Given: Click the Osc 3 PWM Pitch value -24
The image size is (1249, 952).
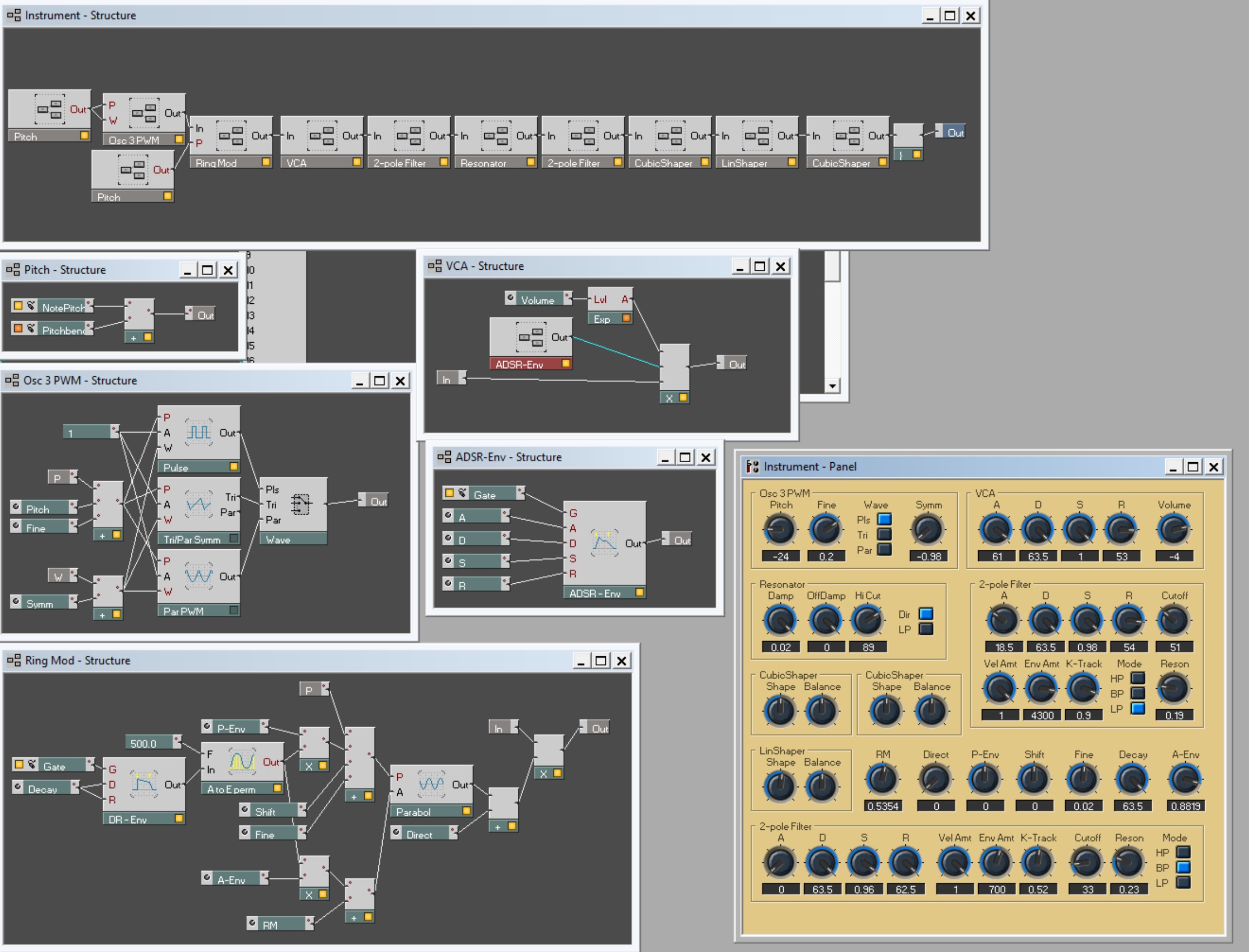Looking at the screenshot, I should tap(780, 556).
